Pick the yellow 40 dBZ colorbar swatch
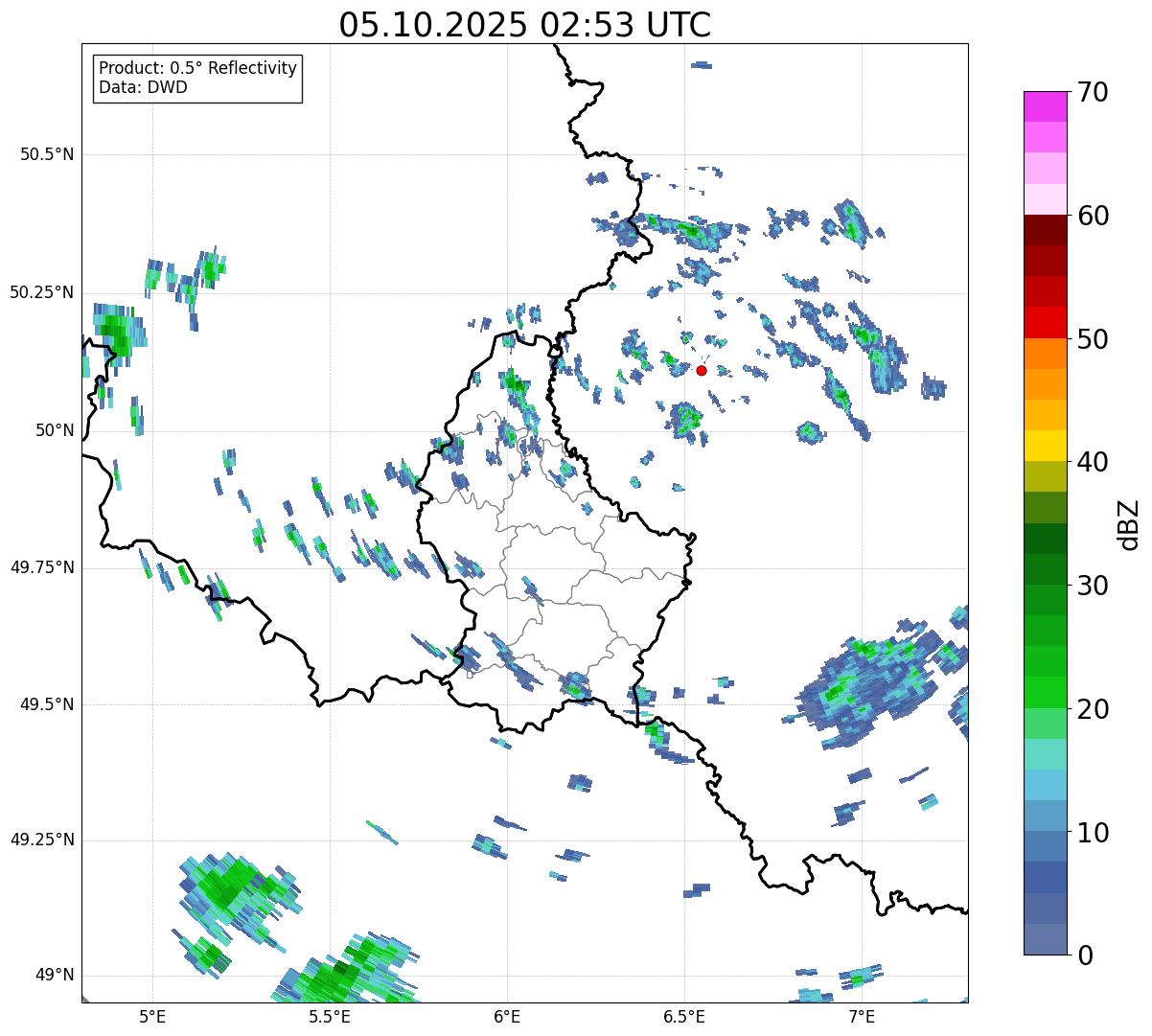1152x1036 pixels. (1045, 446)
